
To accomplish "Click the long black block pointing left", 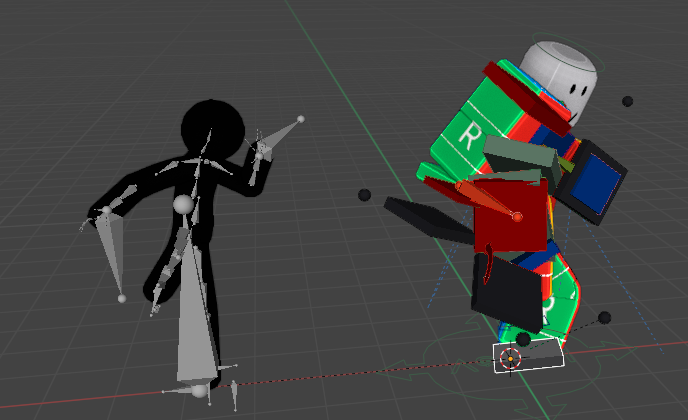I will (x=428, y=219).
